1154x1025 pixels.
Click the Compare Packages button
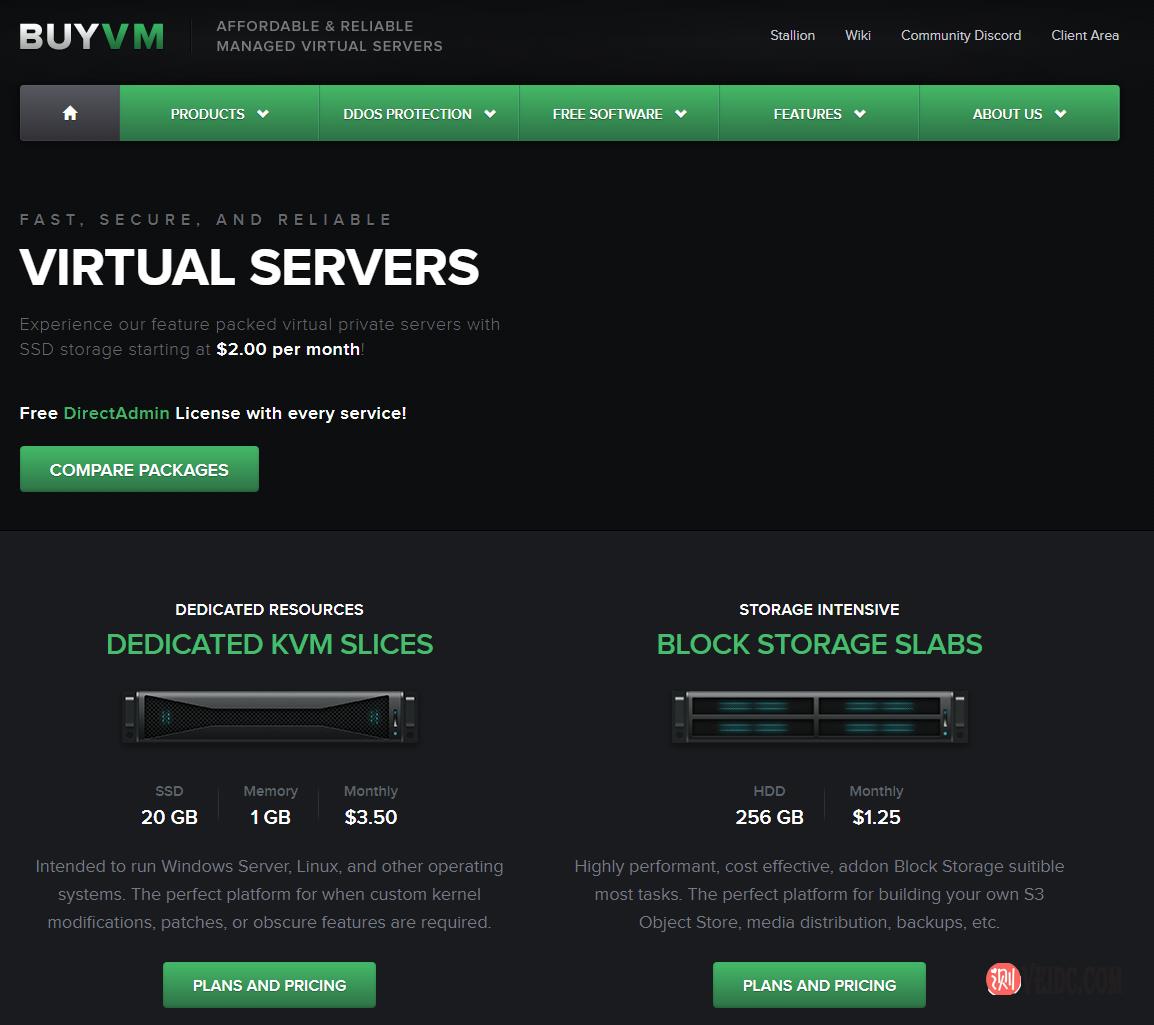[x=139, y=469]
